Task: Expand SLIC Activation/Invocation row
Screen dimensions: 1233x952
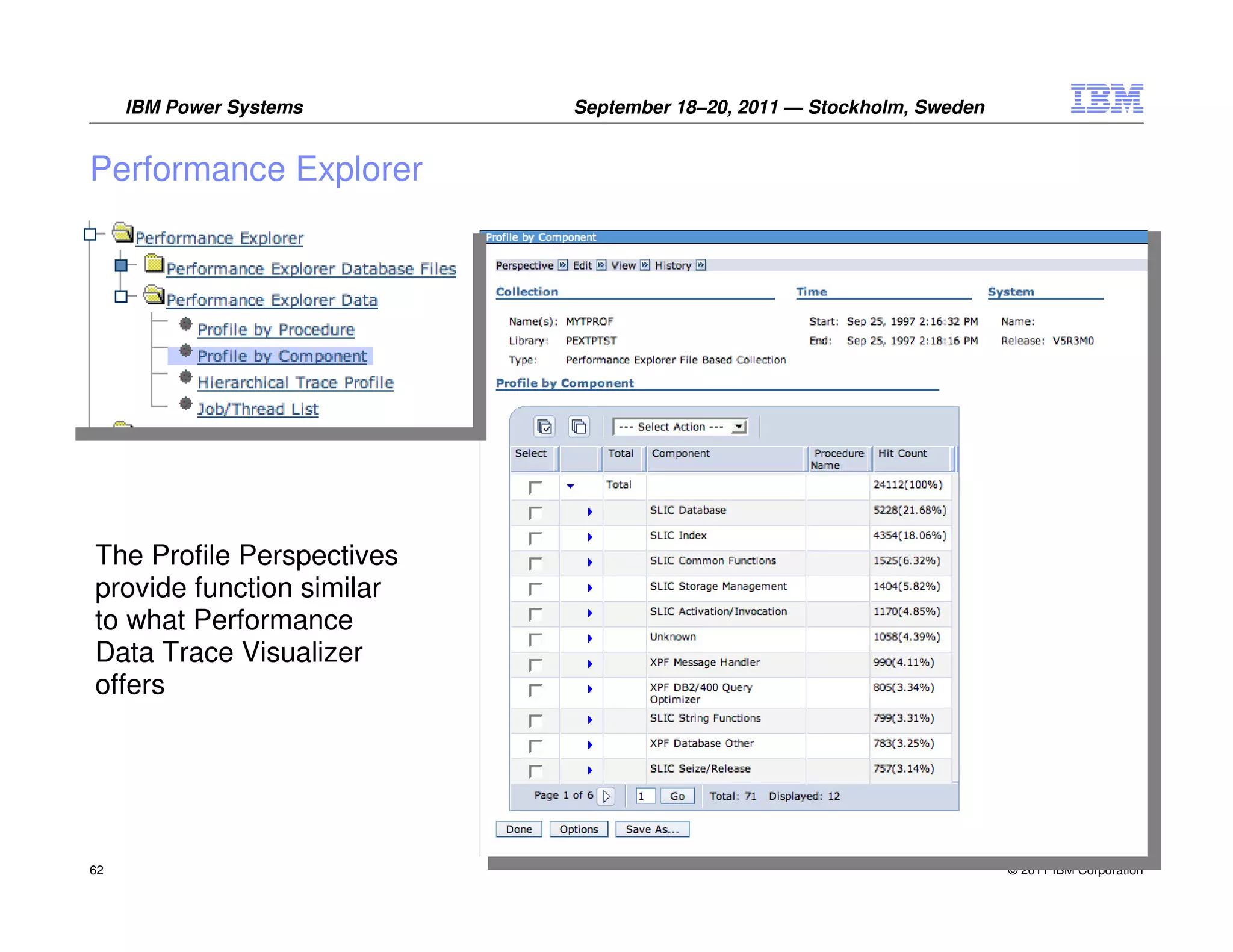Action: coord(590,613)
